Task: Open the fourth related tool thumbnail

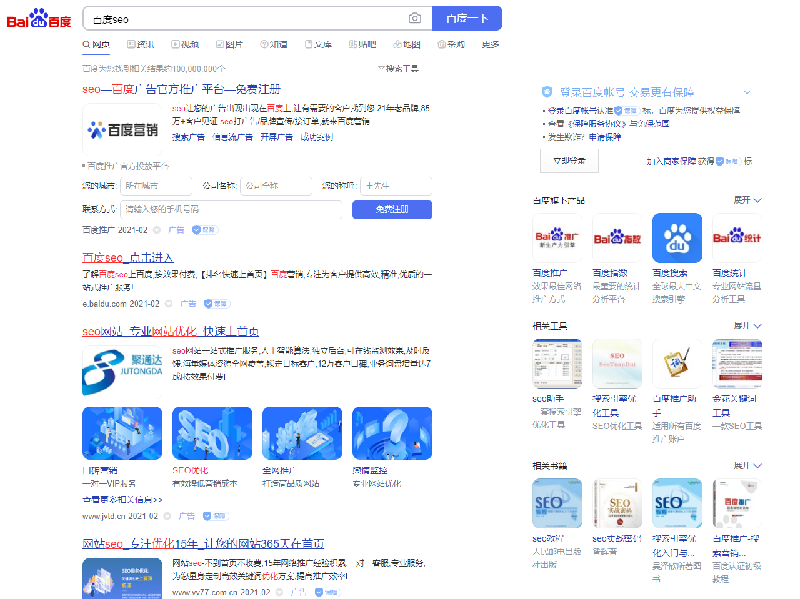Action: pos(737,363)
